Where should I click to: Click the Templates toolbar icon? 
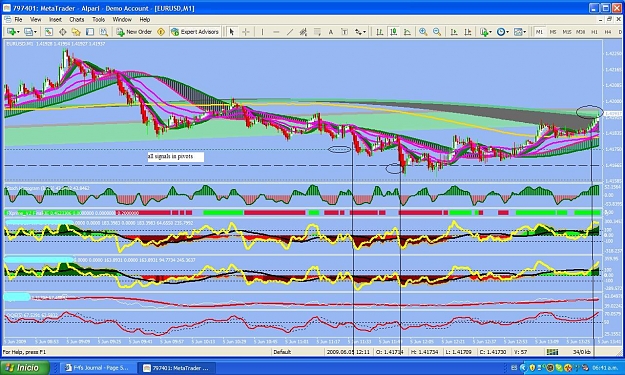point(518,32)
